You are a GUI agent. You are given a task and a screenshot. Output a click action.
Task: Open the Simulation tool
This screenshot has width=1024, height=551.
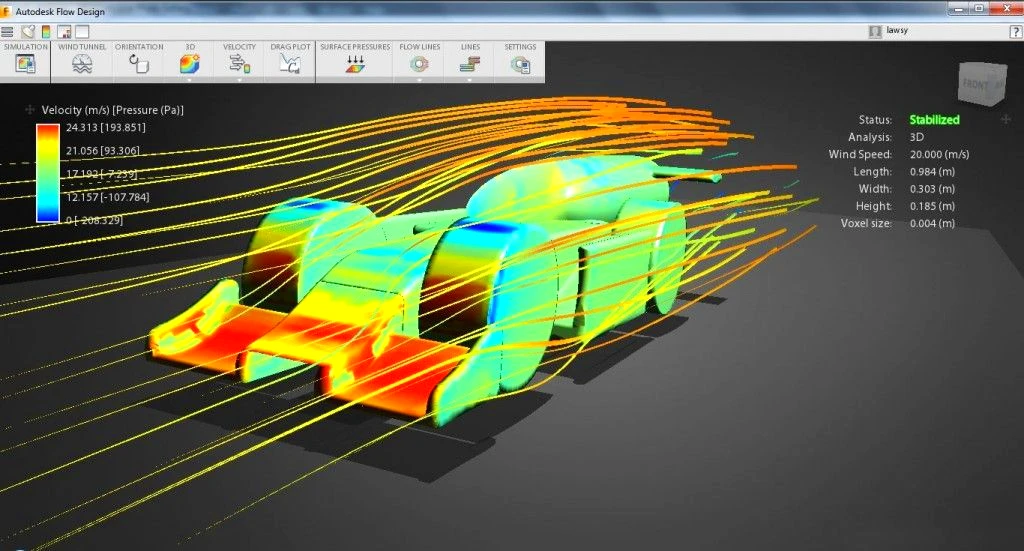pos(25,60)
